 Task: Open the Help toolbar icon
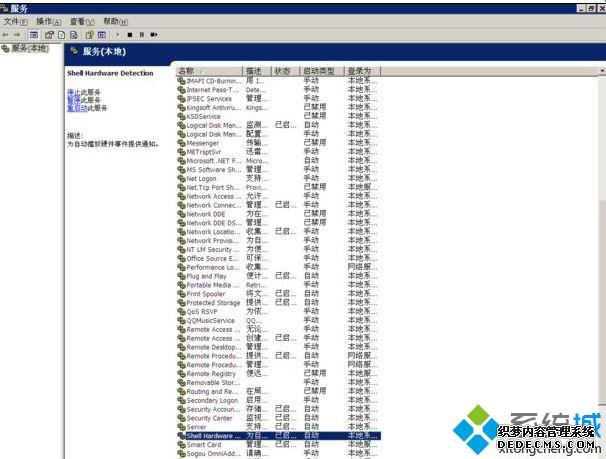(x=90, y=35)
